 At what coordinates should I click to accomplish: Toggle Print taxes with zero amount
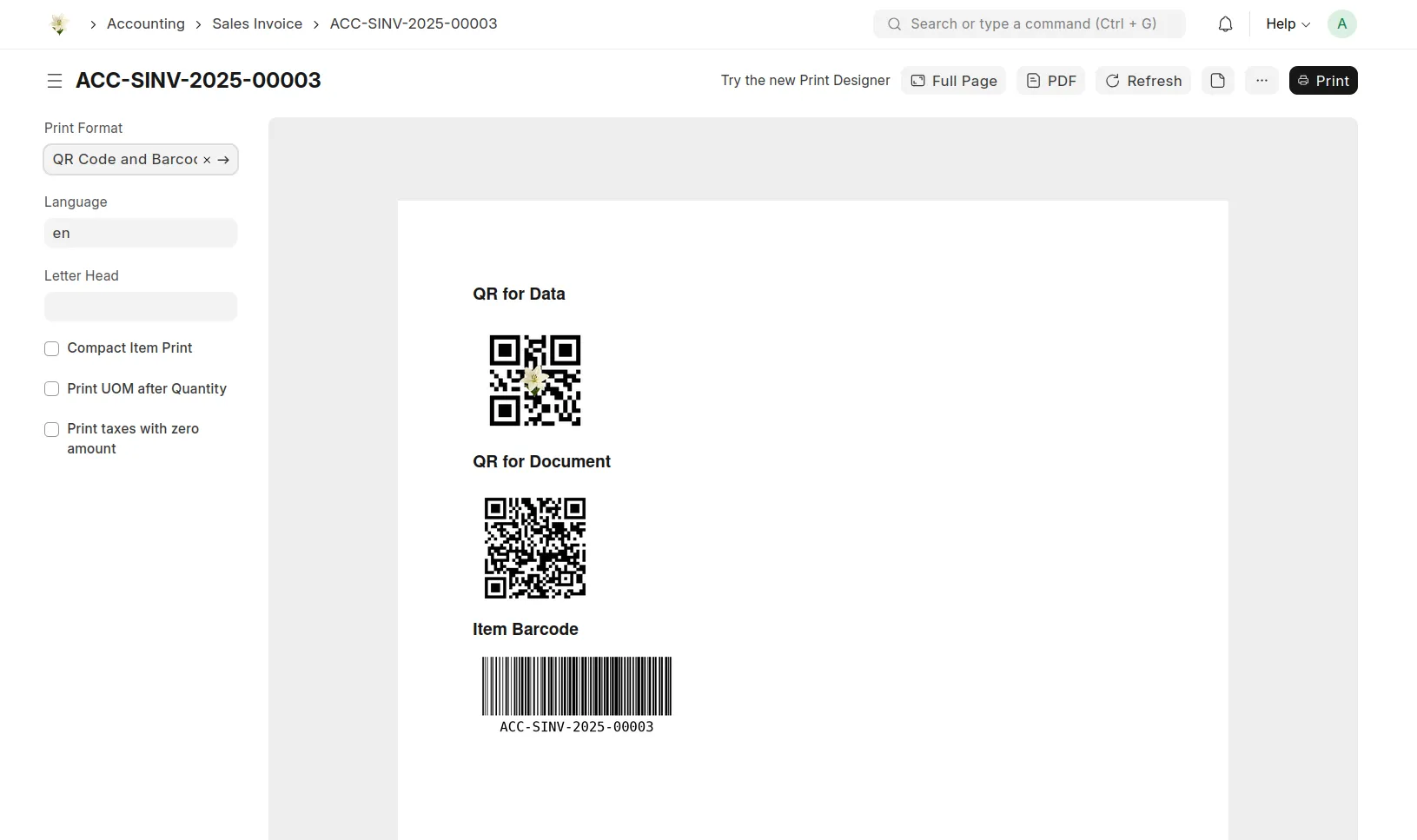coord(52,429)
